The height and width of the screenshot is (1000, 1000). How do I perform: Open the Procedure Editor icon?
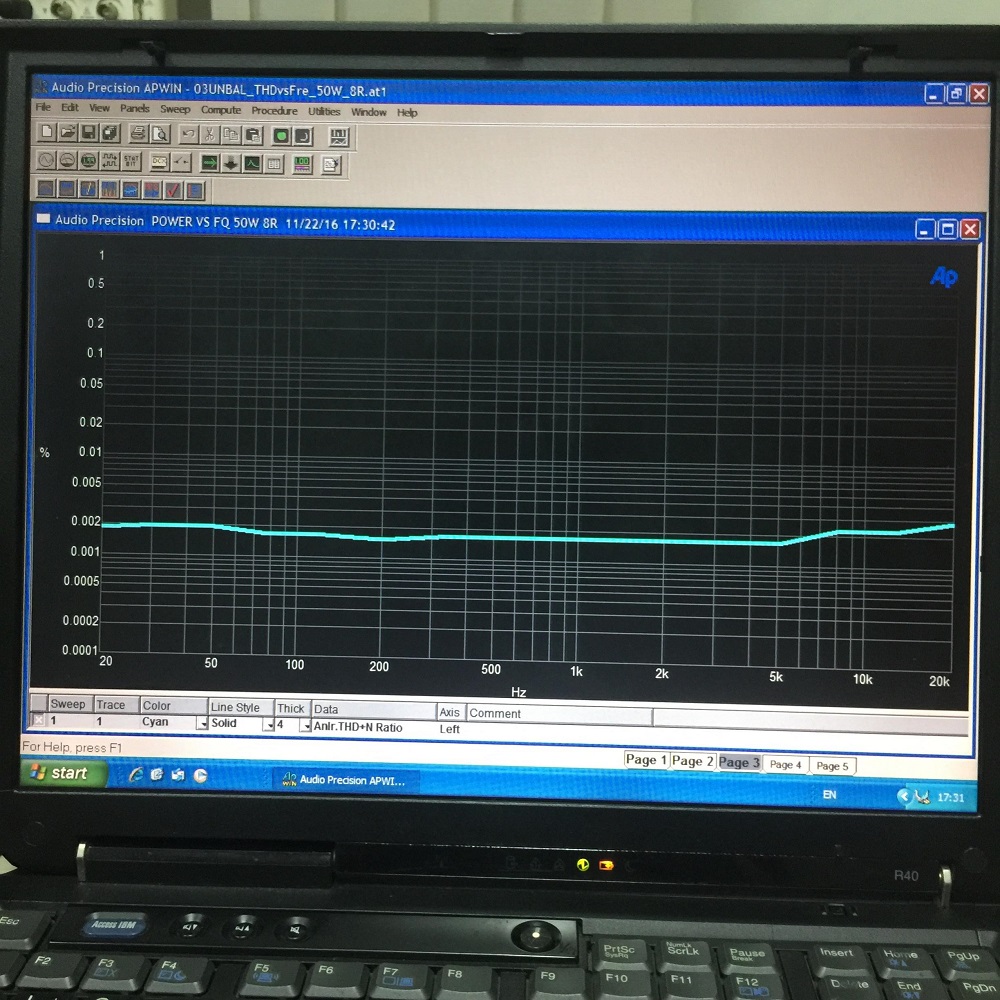331,165
